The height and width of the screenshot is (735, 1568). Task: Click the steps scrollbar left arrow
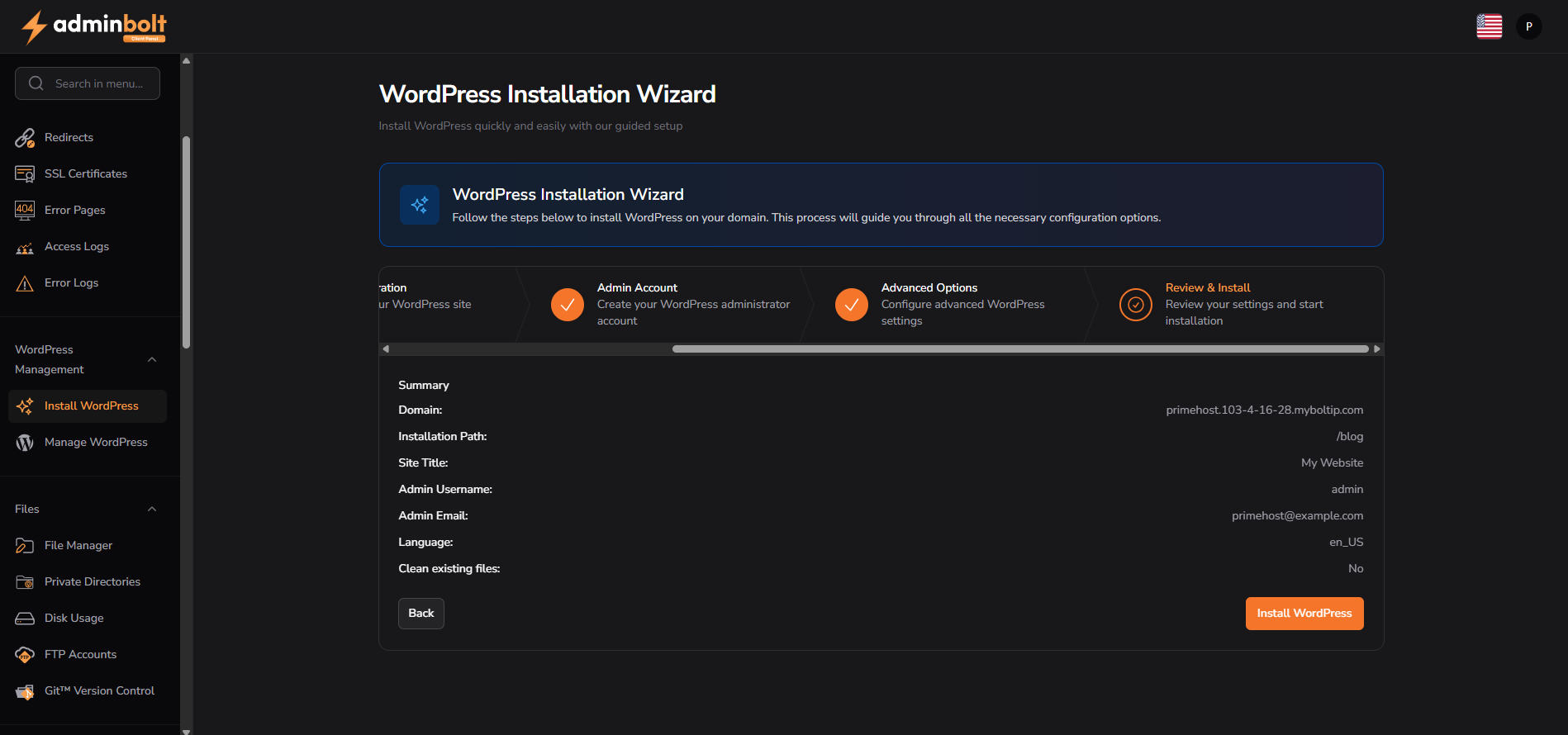click(386, 349)
